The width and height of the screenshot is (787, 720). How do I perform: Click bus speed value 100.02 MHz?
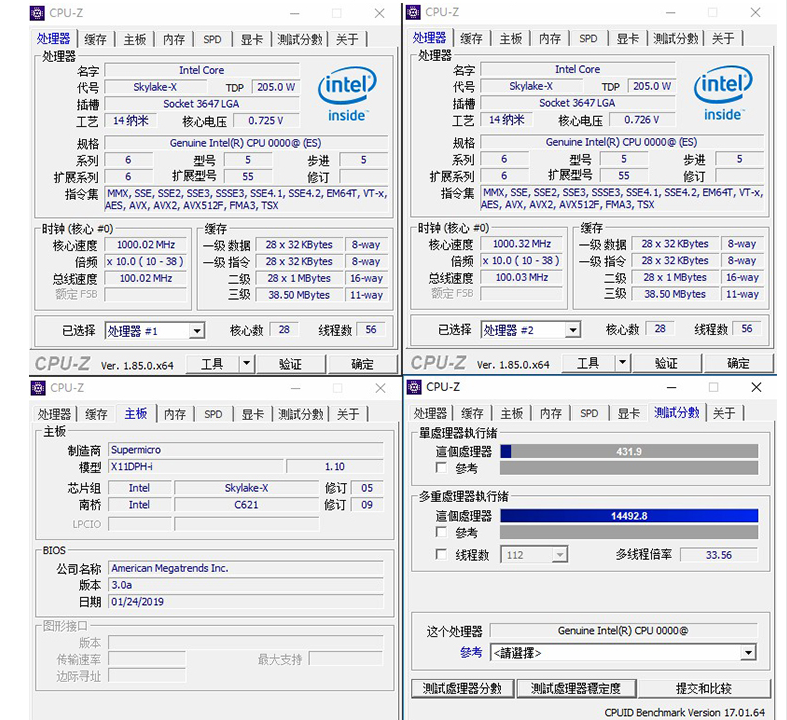point(146,278)
